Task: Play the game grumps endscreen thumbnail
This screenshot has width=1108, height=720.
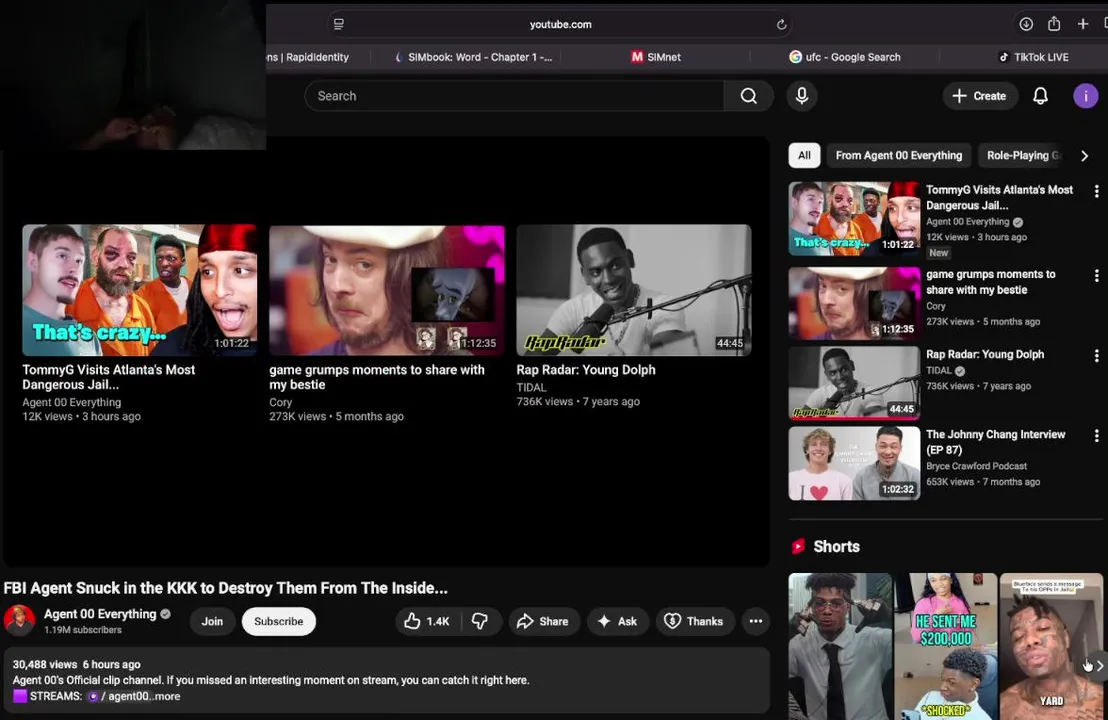Action: click(387, 290)
